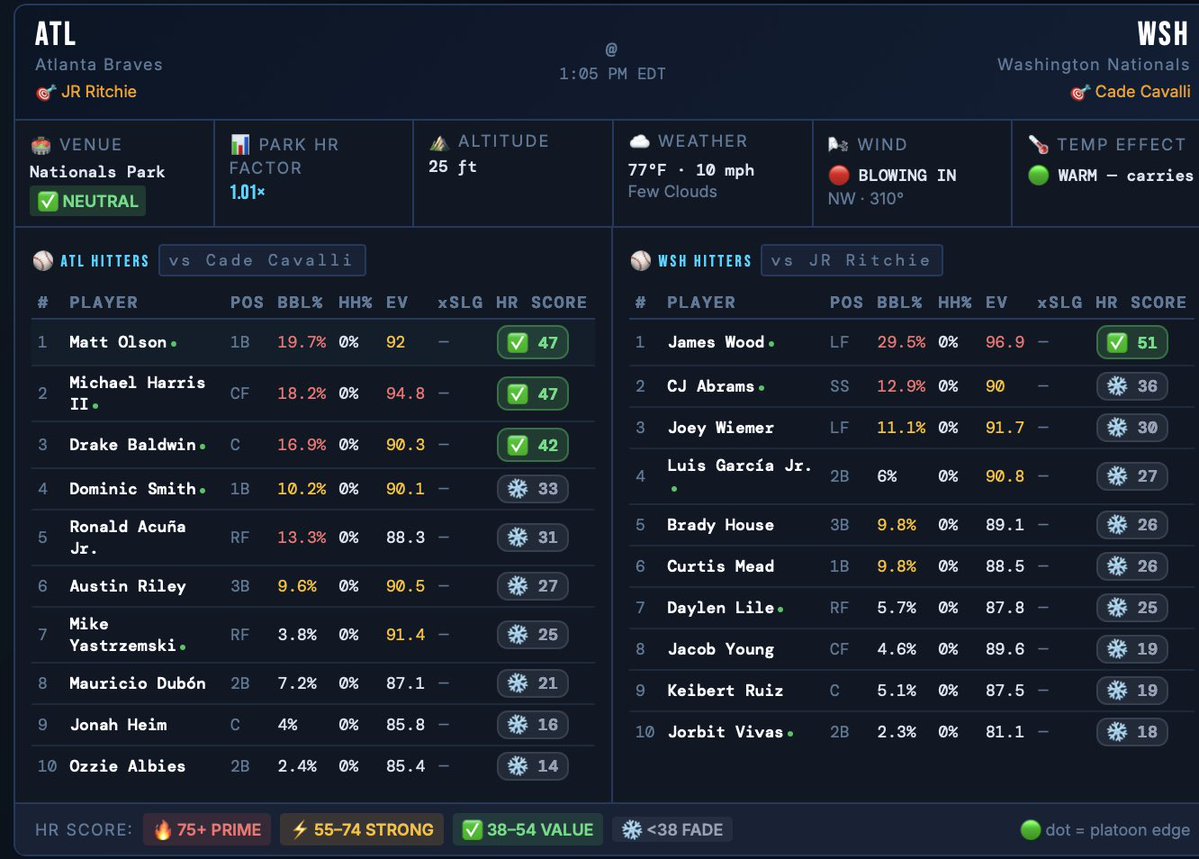The width and height of the screenshot is (1199, 859).
Task: Select Jonah Heim player name
Action: coord(119,724)
